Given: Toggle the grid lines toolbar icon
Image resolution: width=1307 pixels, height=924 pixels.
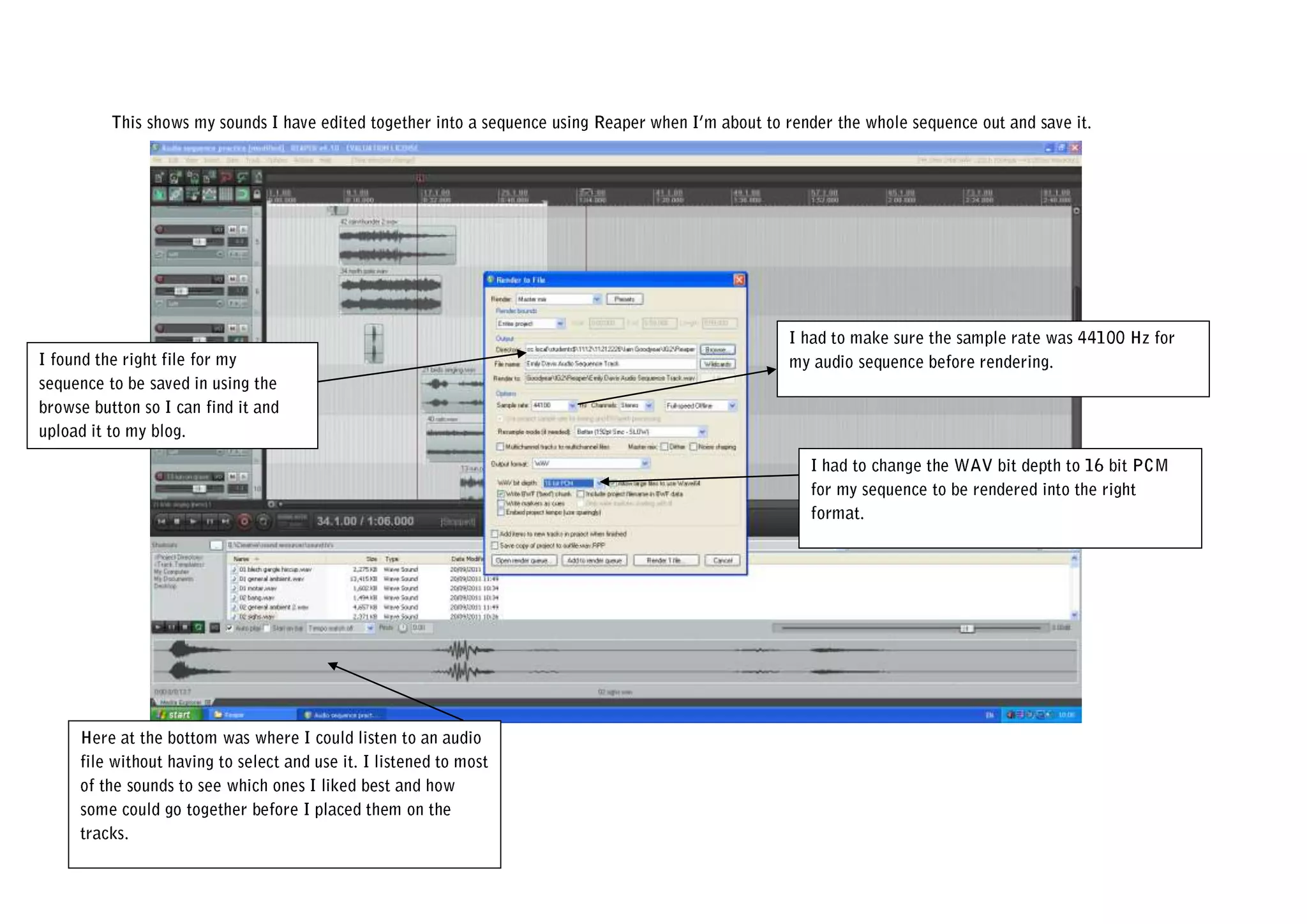Looking at the screenshot, I should click(x=225, y=194).
